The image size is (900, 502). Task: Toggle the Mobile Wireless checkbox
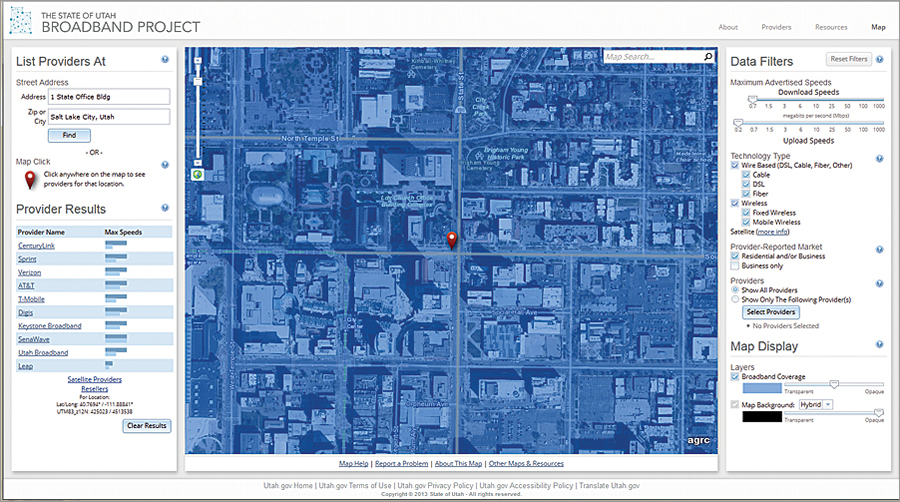tap(746, 222)
